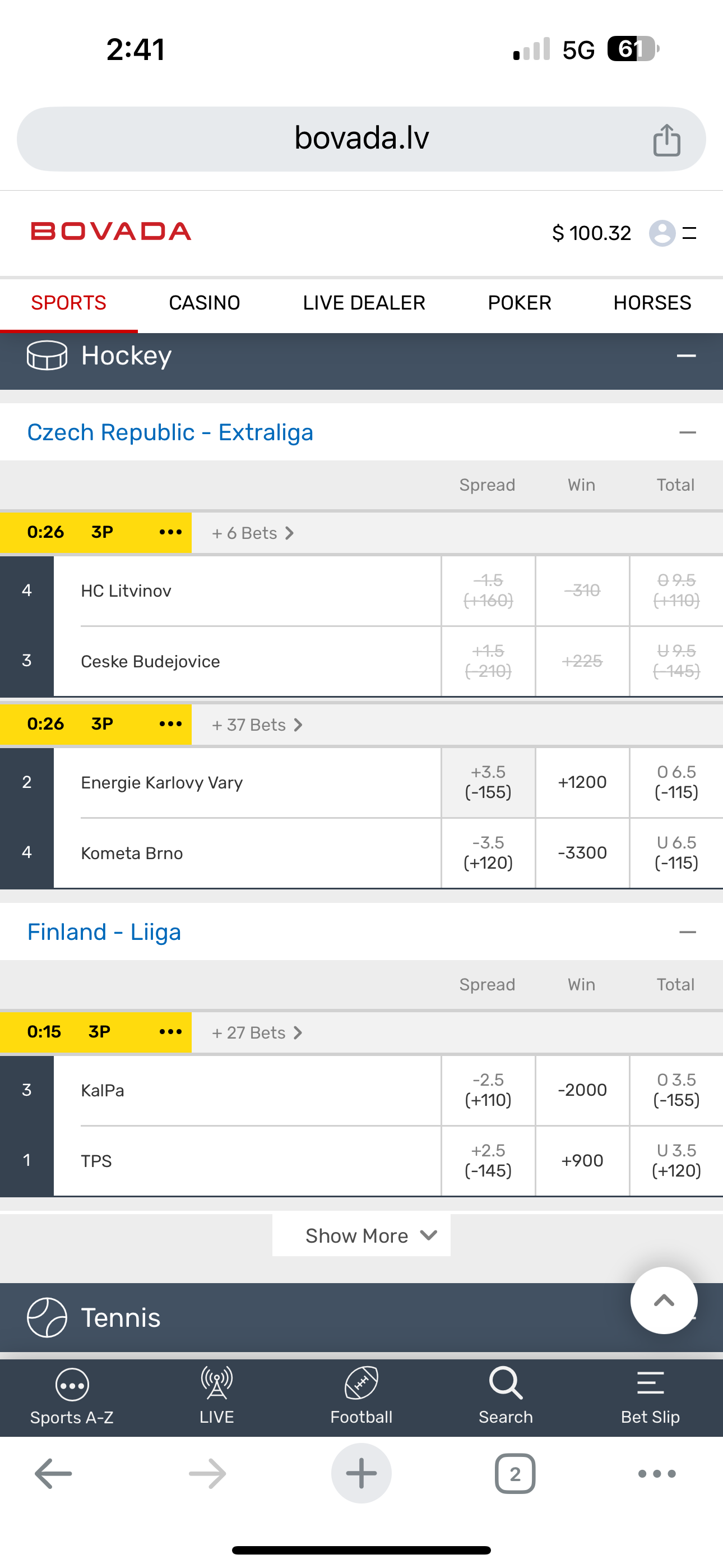The height and width of the screenshot is (1568, 723).
Task: Select TPS Under 3.5 (+120) total
Action: tap(676, 1161)
